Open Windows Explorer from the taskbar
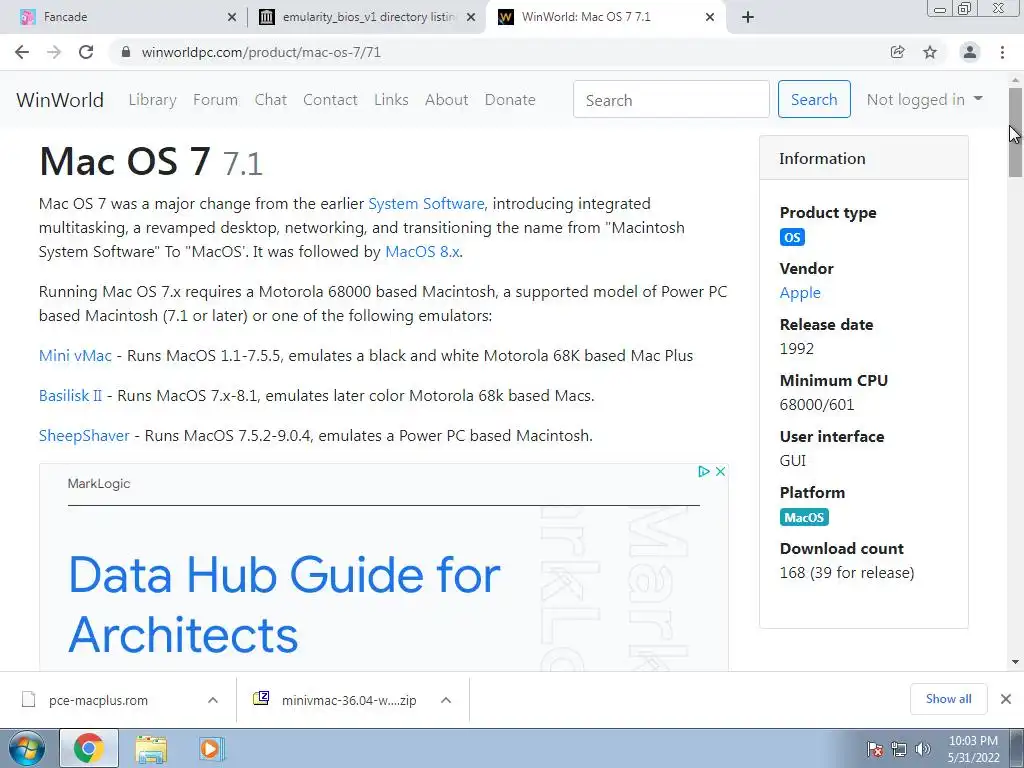Image resolution: width=1024 pixels, height=768 pixels. pyautogui.click(x=151, y=748)
